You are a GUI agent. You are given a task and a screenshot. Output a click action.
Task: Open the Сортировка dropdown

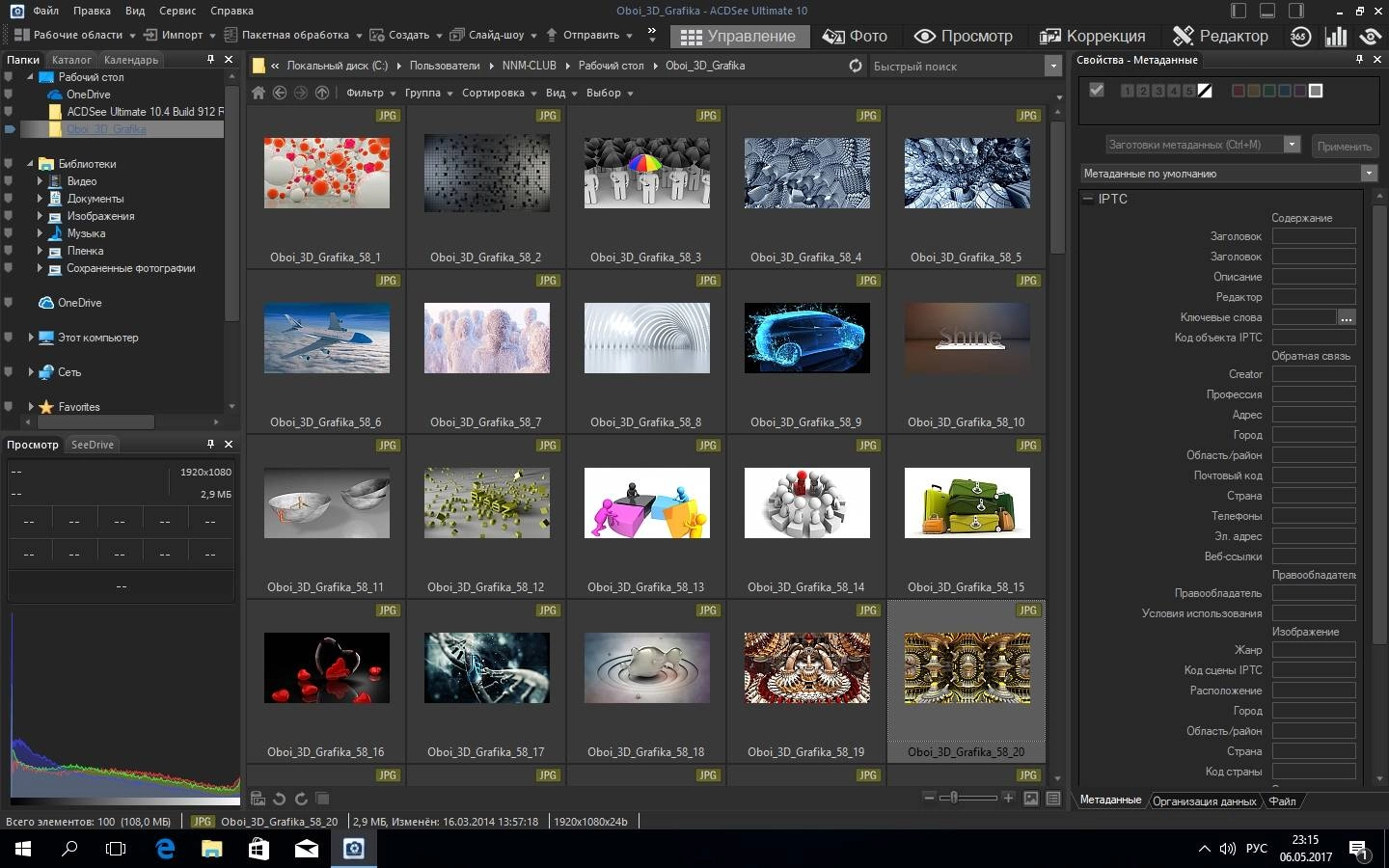pyautogui.click(x=500, y=93)
